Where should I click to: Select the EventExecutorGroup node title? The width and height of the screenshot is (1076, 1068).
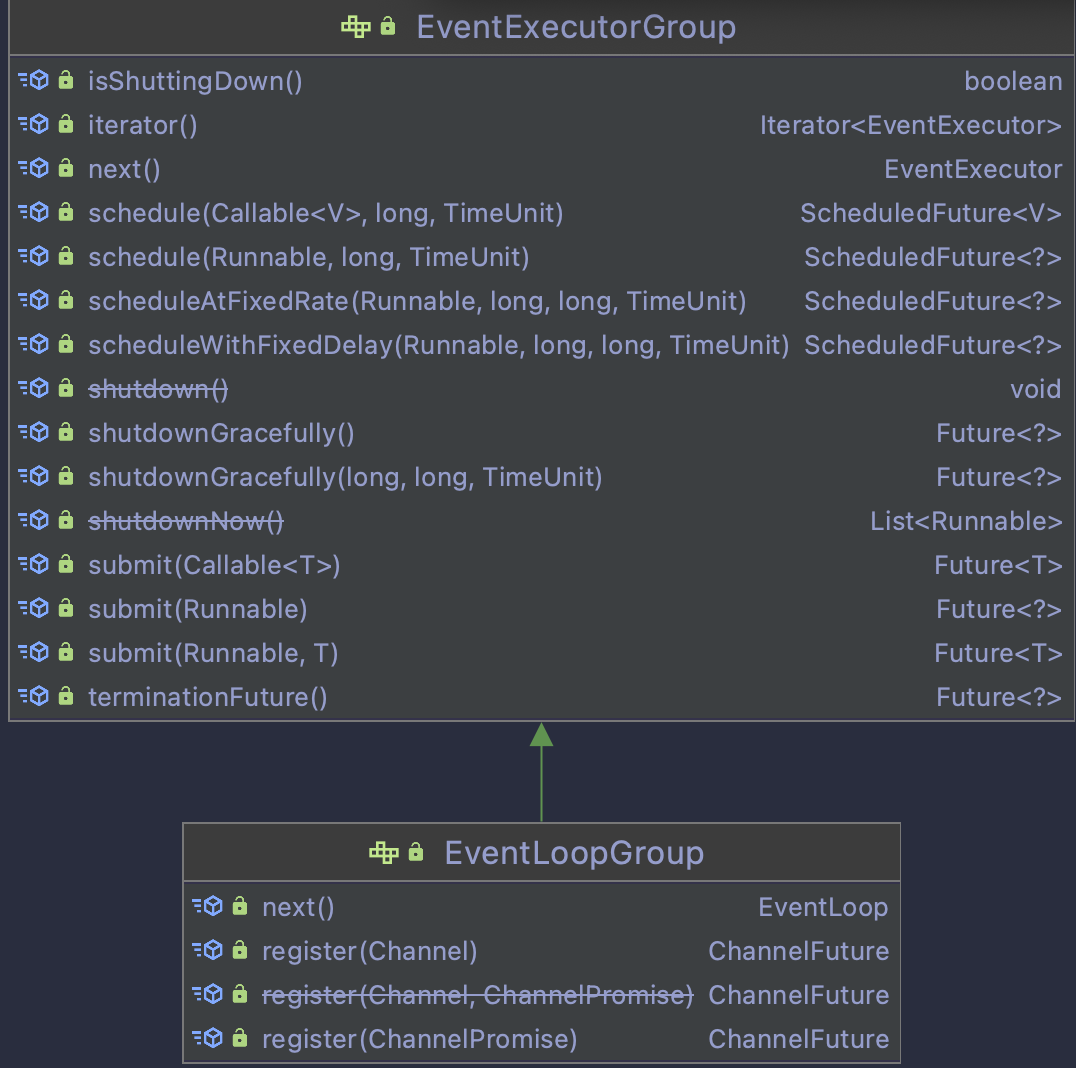576,27
